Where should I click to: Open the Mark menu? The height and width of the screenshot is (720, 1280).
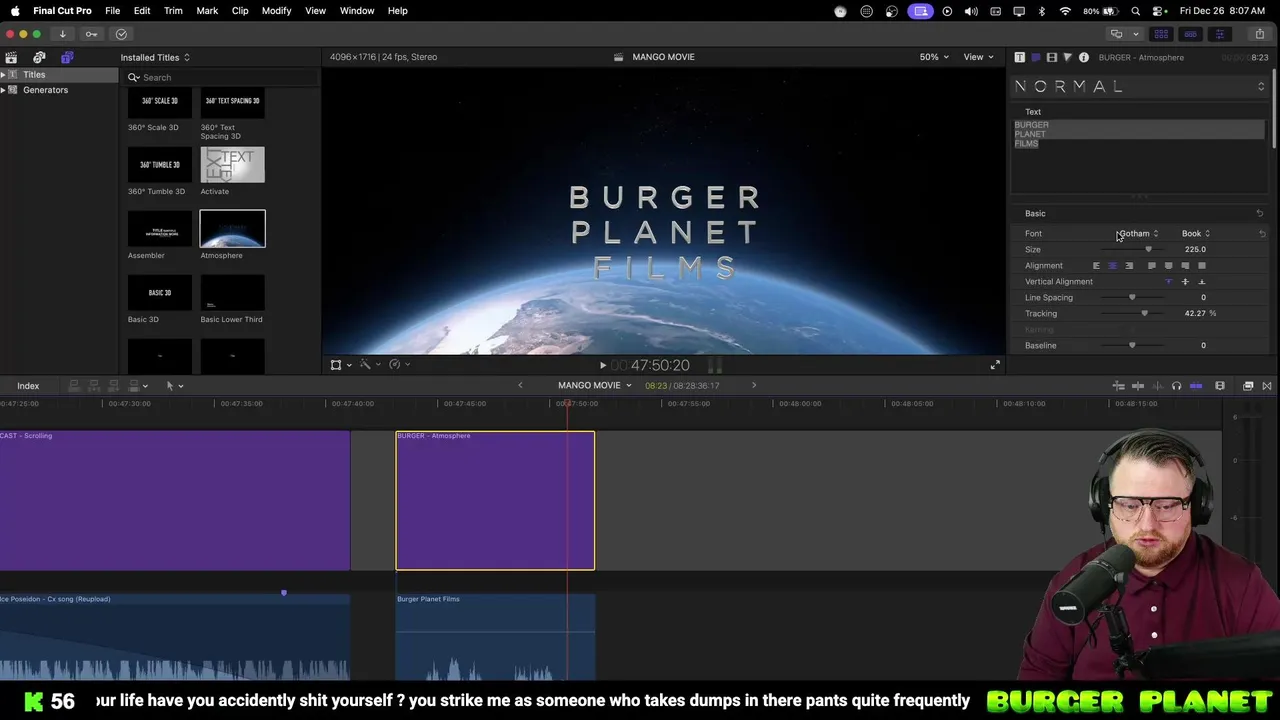click(207, 11)
